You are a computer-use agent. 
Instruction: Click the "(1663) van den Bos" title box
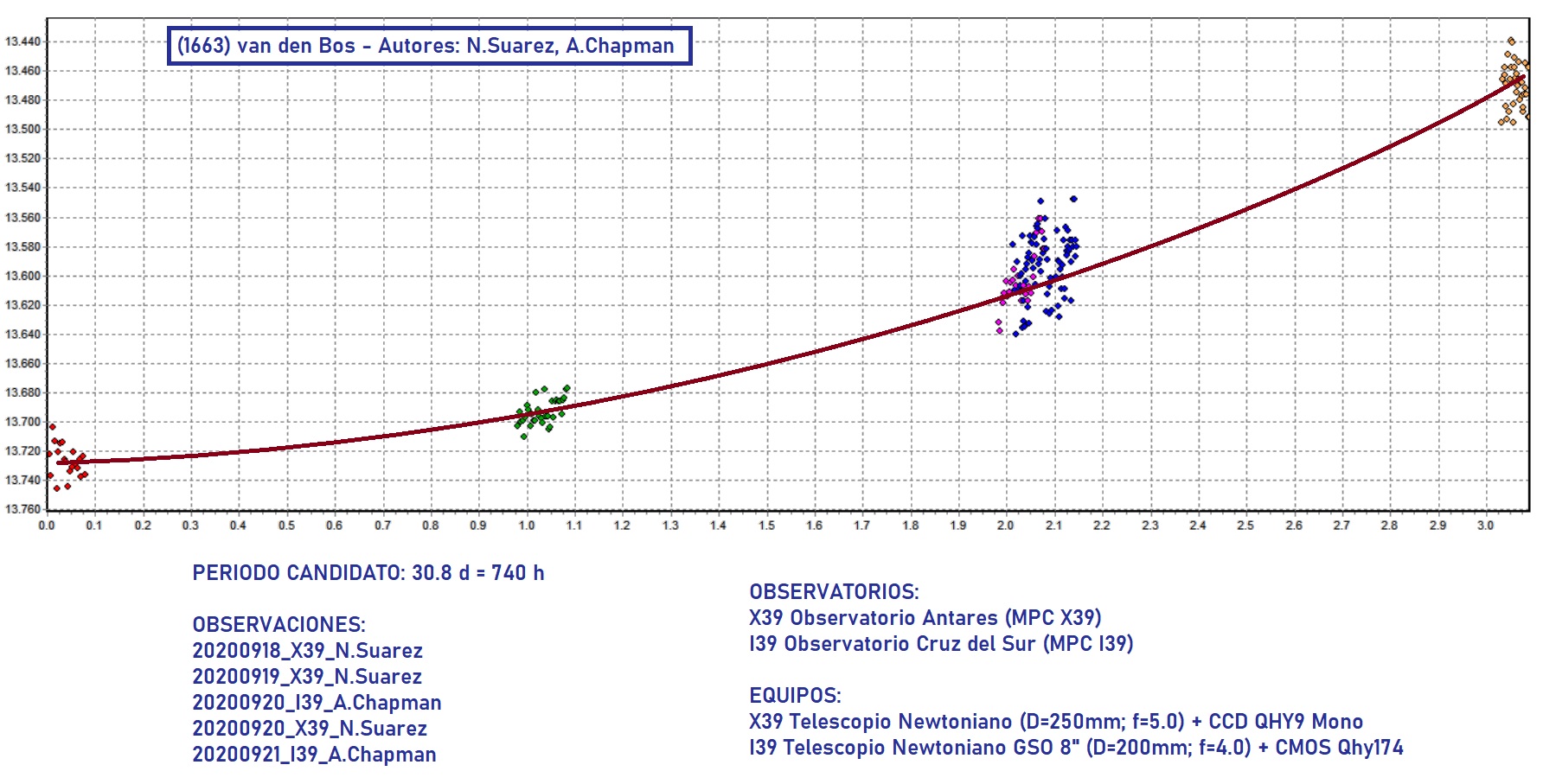pyautogui.click(x=429, y=46)
